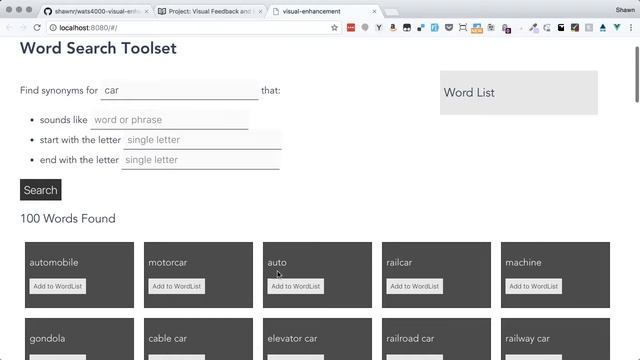Click the 'Word List' panel heading

(x=469, y=93)
